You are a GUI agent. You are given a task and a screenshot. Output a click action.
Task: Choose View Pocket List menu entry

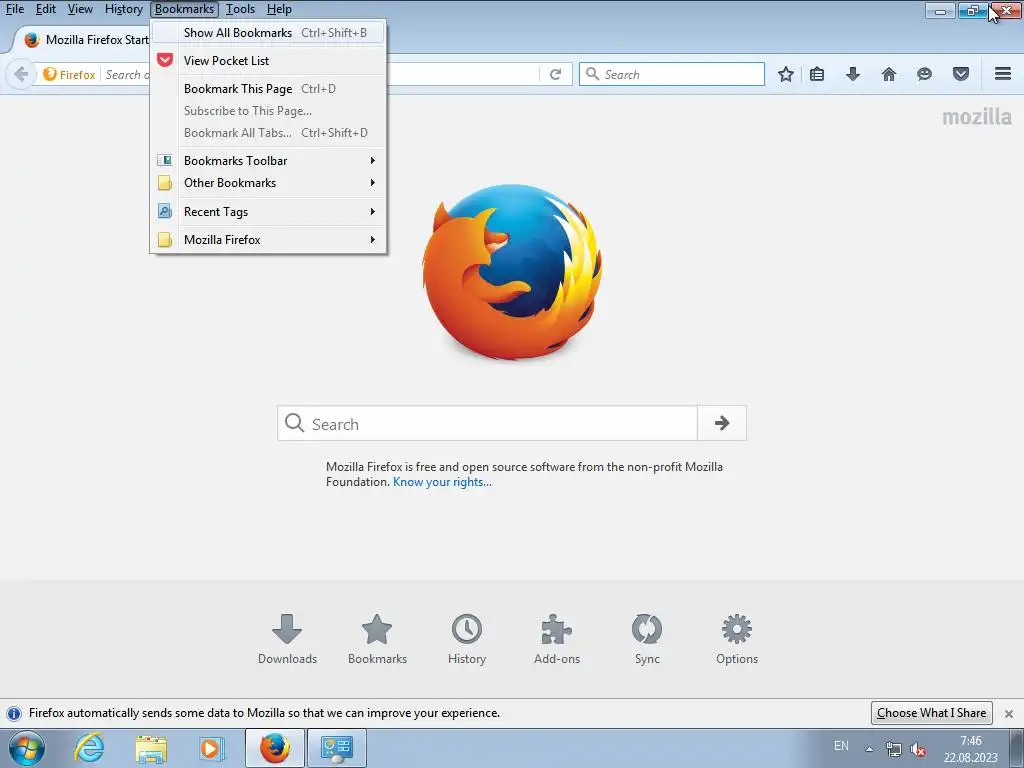[x=270, y=61]
